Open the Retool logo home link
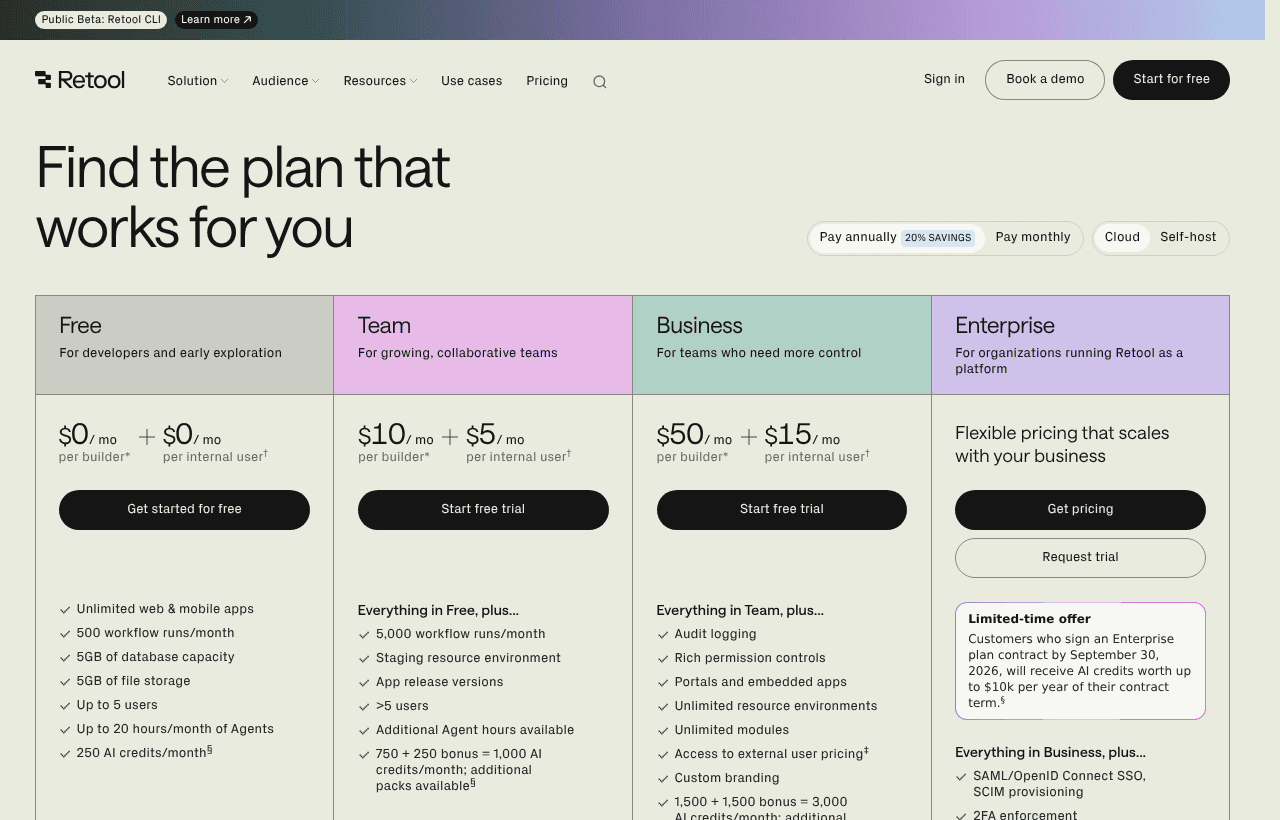The image size is (1280, 820). point(80,80)
